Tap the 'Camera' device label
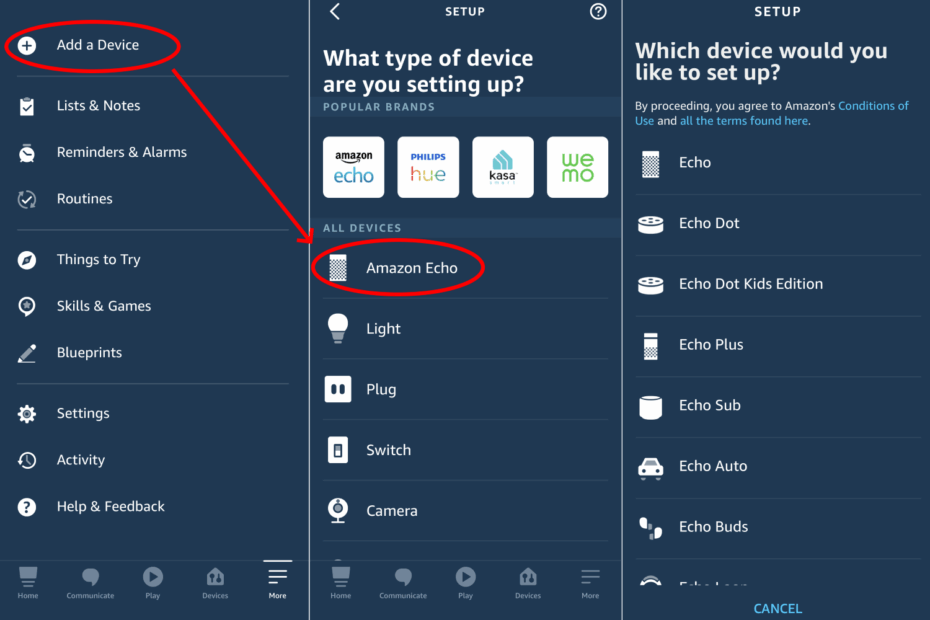Screen dimensions: 930x620 [x=392, y=511]
